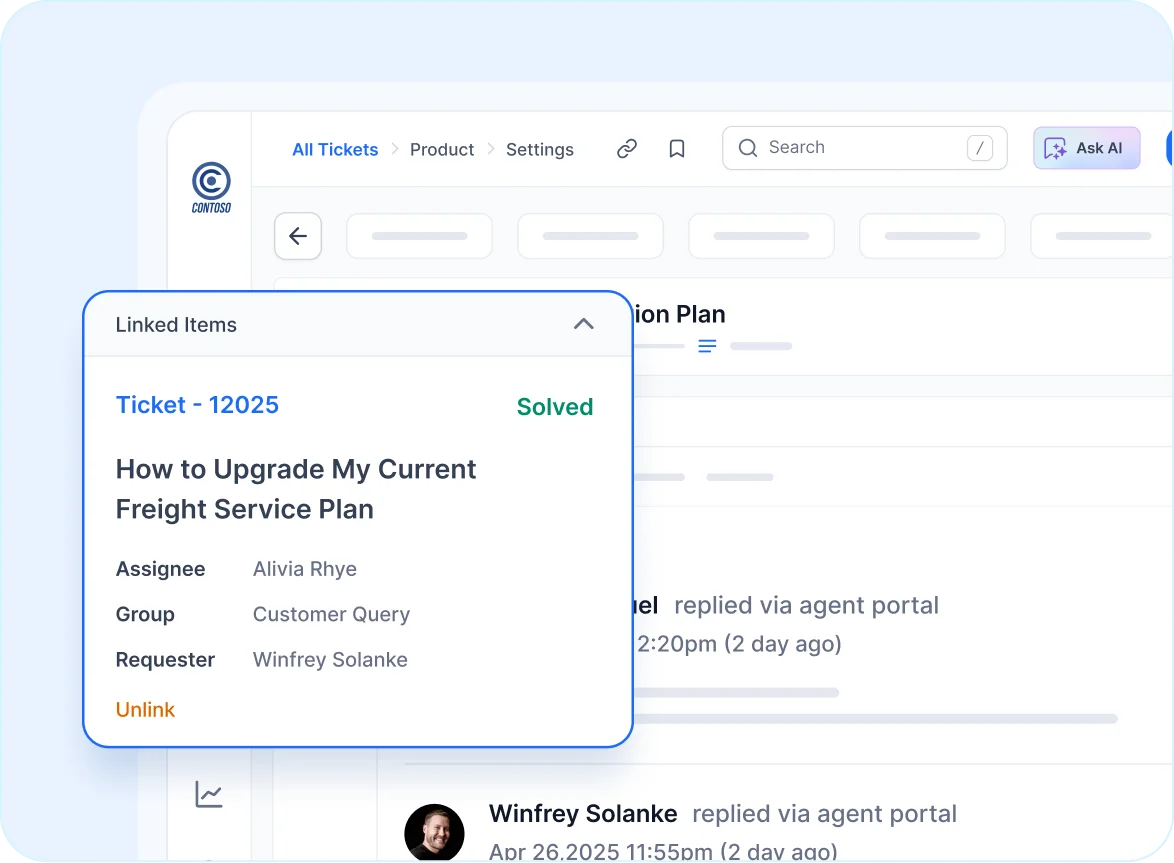
Task: Click Winfrey Solanke's avatar thumbnail
Action: pos(434,832)
